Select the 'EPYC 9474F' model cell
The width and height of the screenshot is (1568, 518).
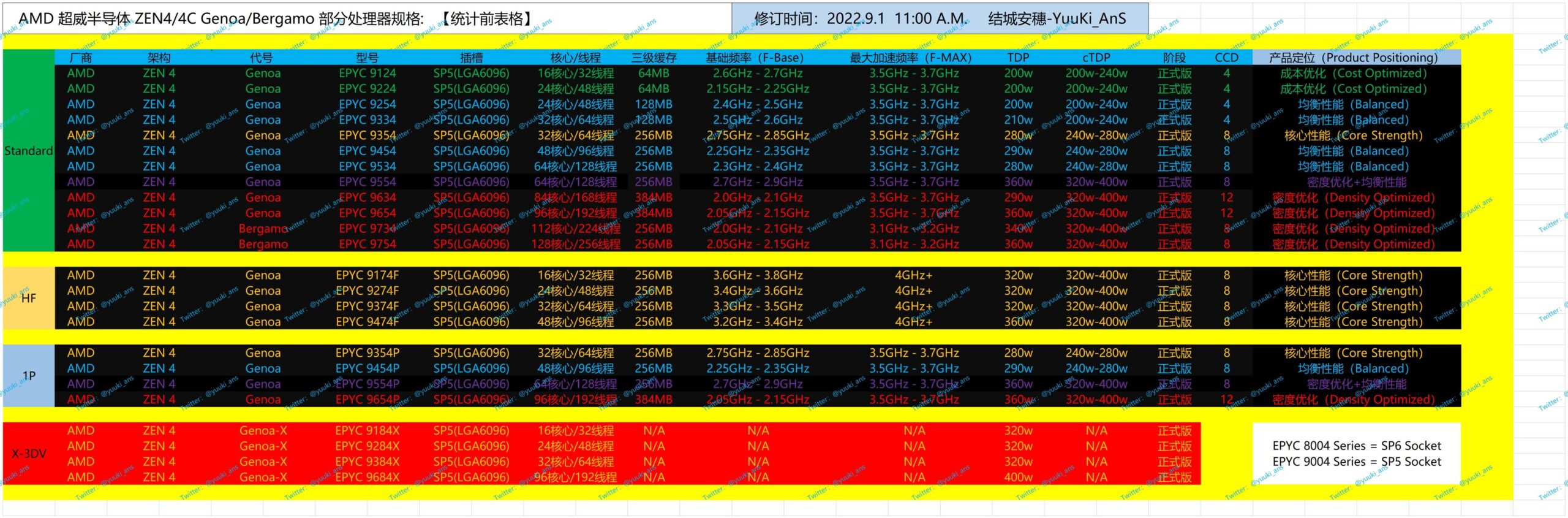(367, 322)
